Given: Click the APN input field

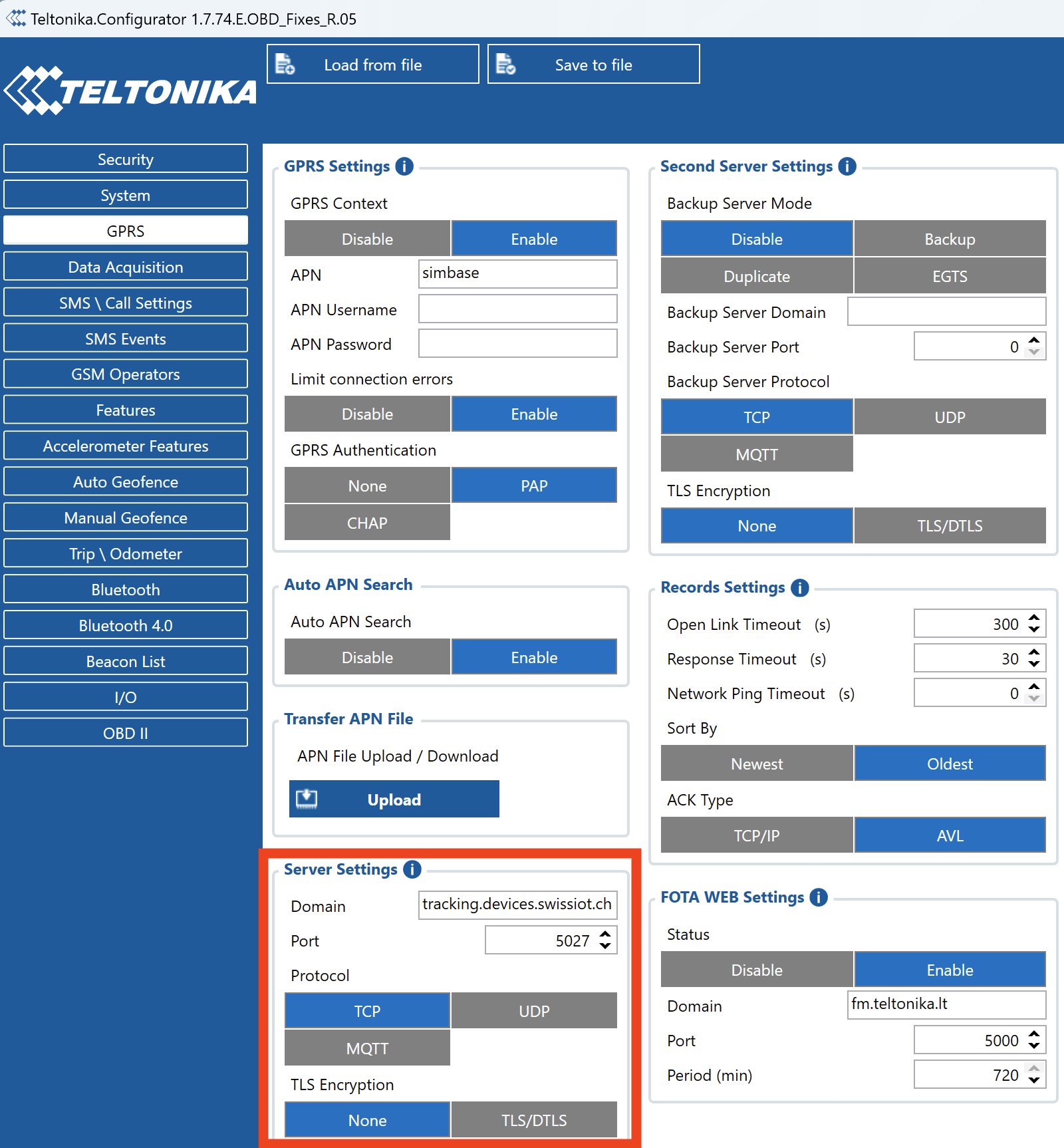Looking at the screenshot, I should [x=517, y=273].
